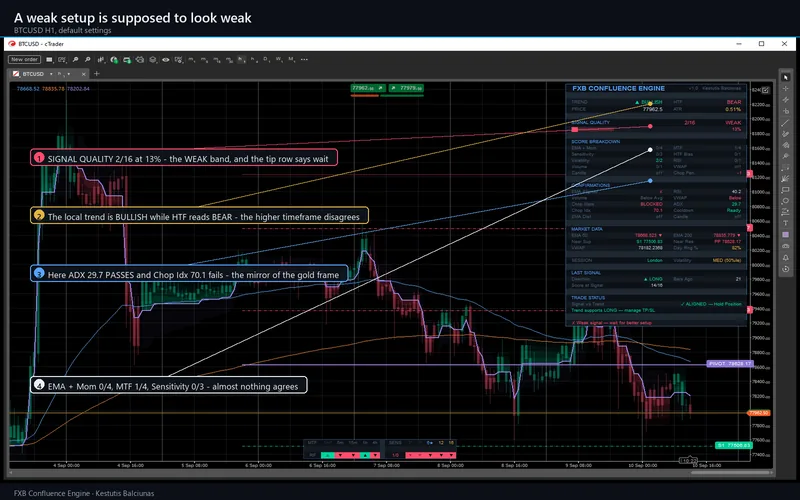This screenshot has height=500, width=800.
Task: Click the bar countdown timer label
Action: 688,460
